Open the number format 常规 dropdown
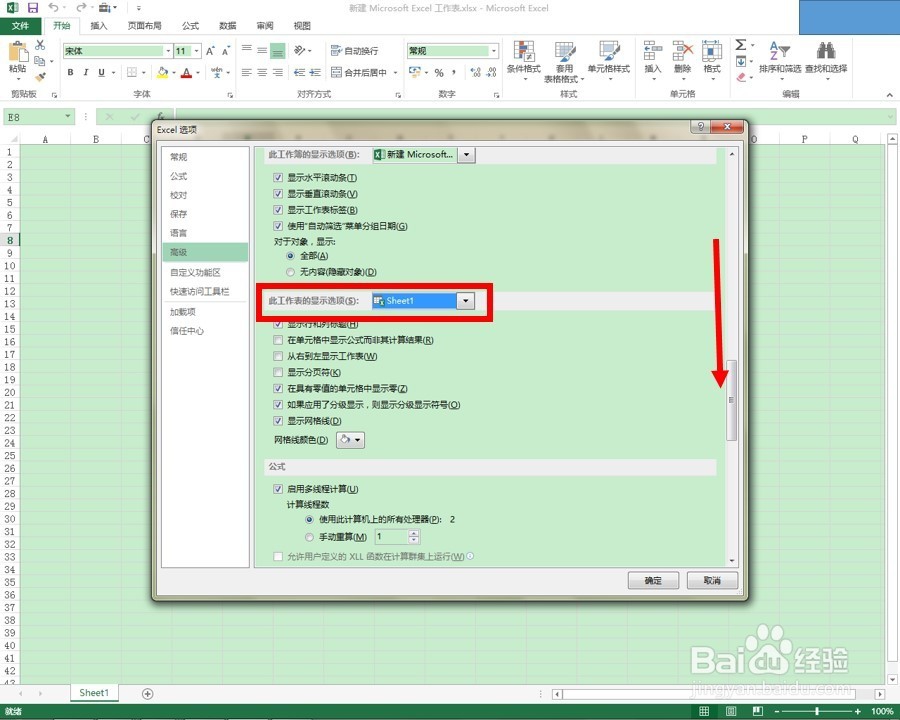The height and width of the screenshot is (720, 900). coord(494,51)
